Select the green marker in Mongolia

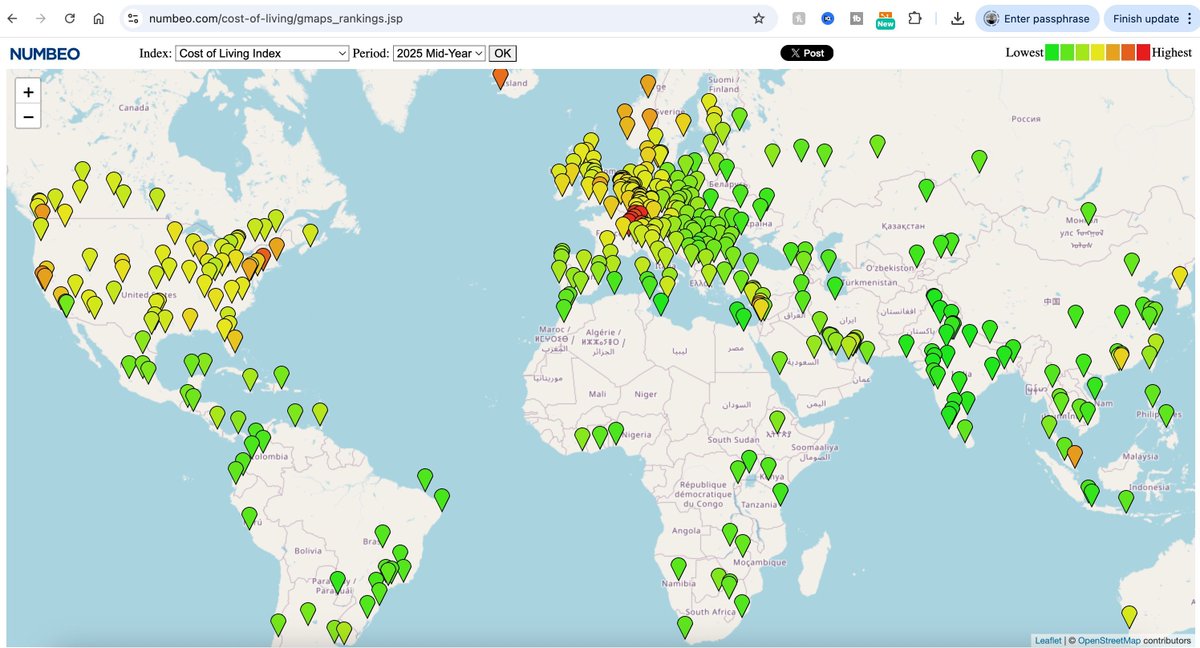[1088, 213]
